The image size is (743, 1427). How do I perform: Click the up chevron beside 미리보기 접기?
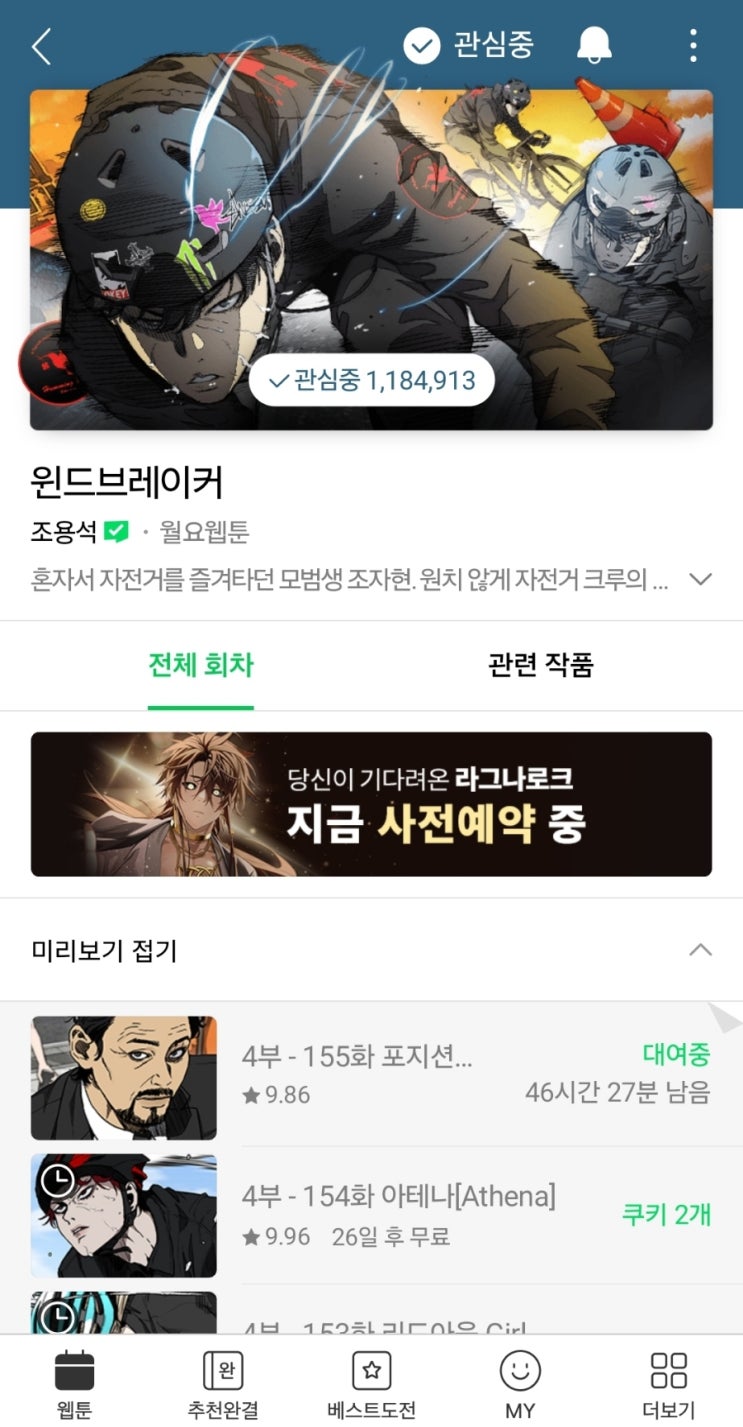[701, 950]
